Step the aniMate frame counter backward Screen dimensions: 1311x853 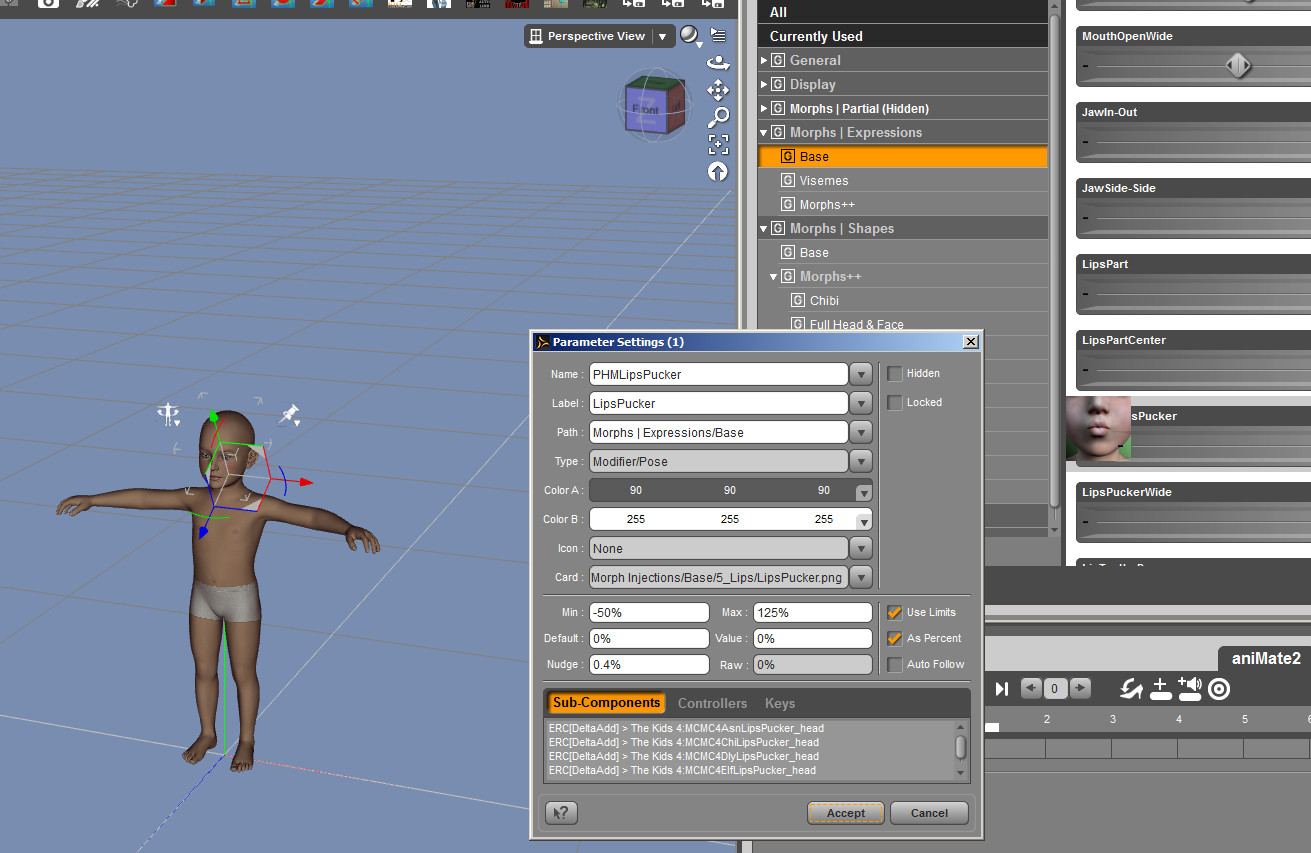point(1031,688)
